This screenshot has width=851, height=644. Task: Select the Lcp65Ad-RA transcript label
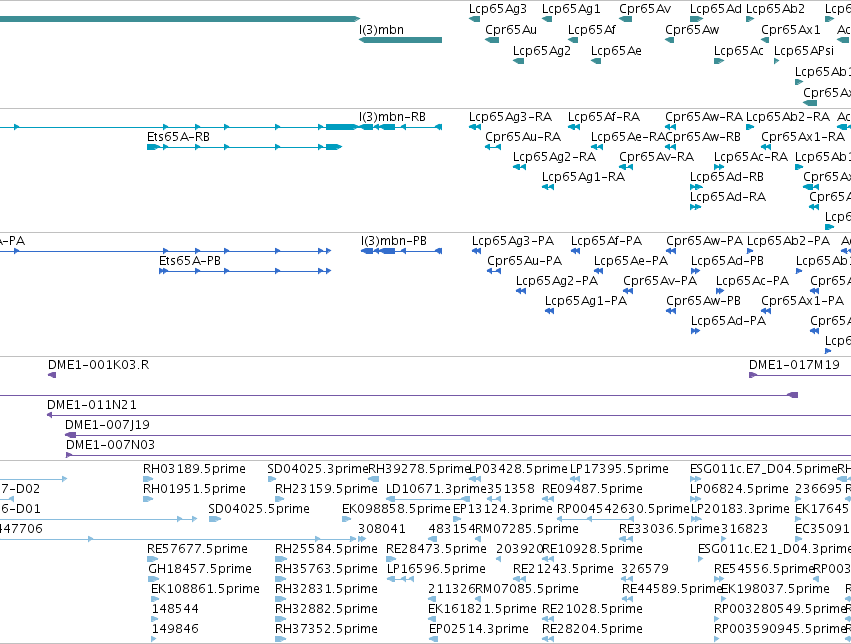point(727,197)
